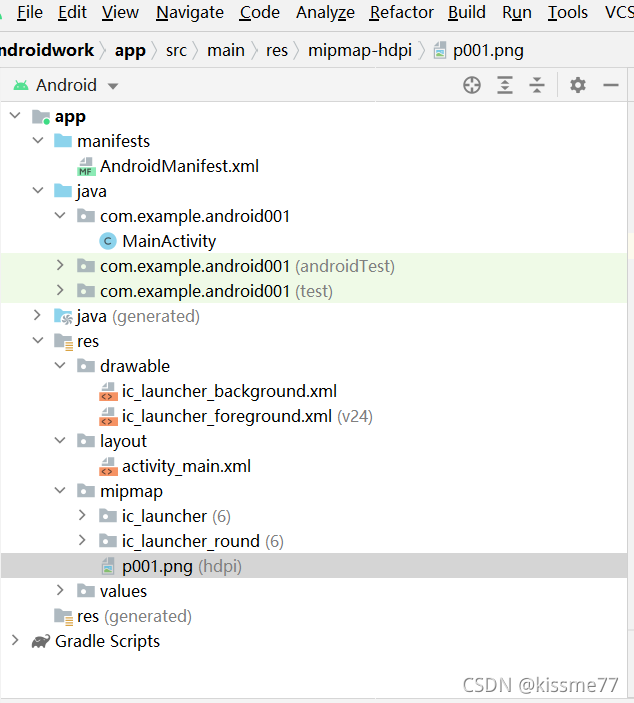The image size is (634, 703).
Task: Click the mipmap-hdpi breadcrumb segment
Action: (360, 51)
